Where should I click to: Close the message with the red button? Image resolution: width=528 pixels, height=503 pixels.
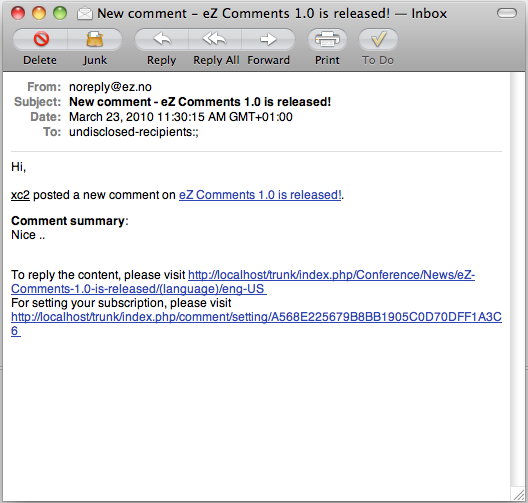pos(18,13)
